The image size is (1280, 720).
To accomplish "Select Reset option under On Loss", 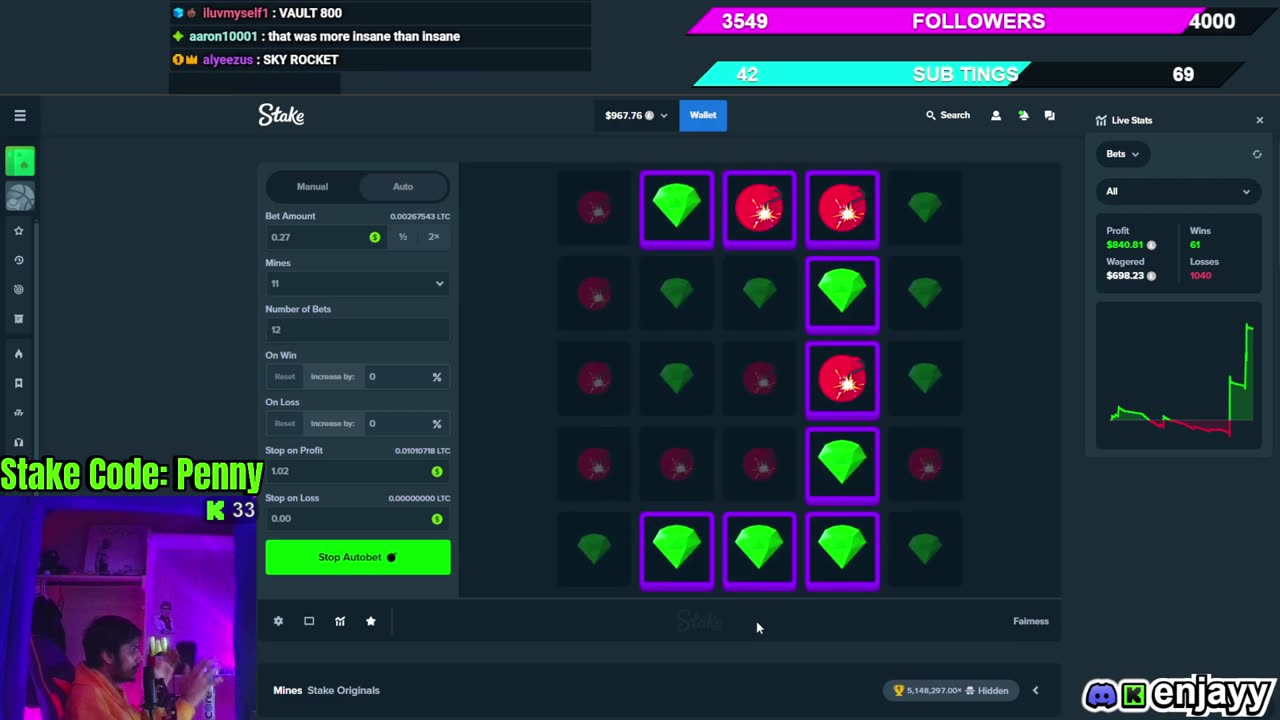I will pos(285,424).
